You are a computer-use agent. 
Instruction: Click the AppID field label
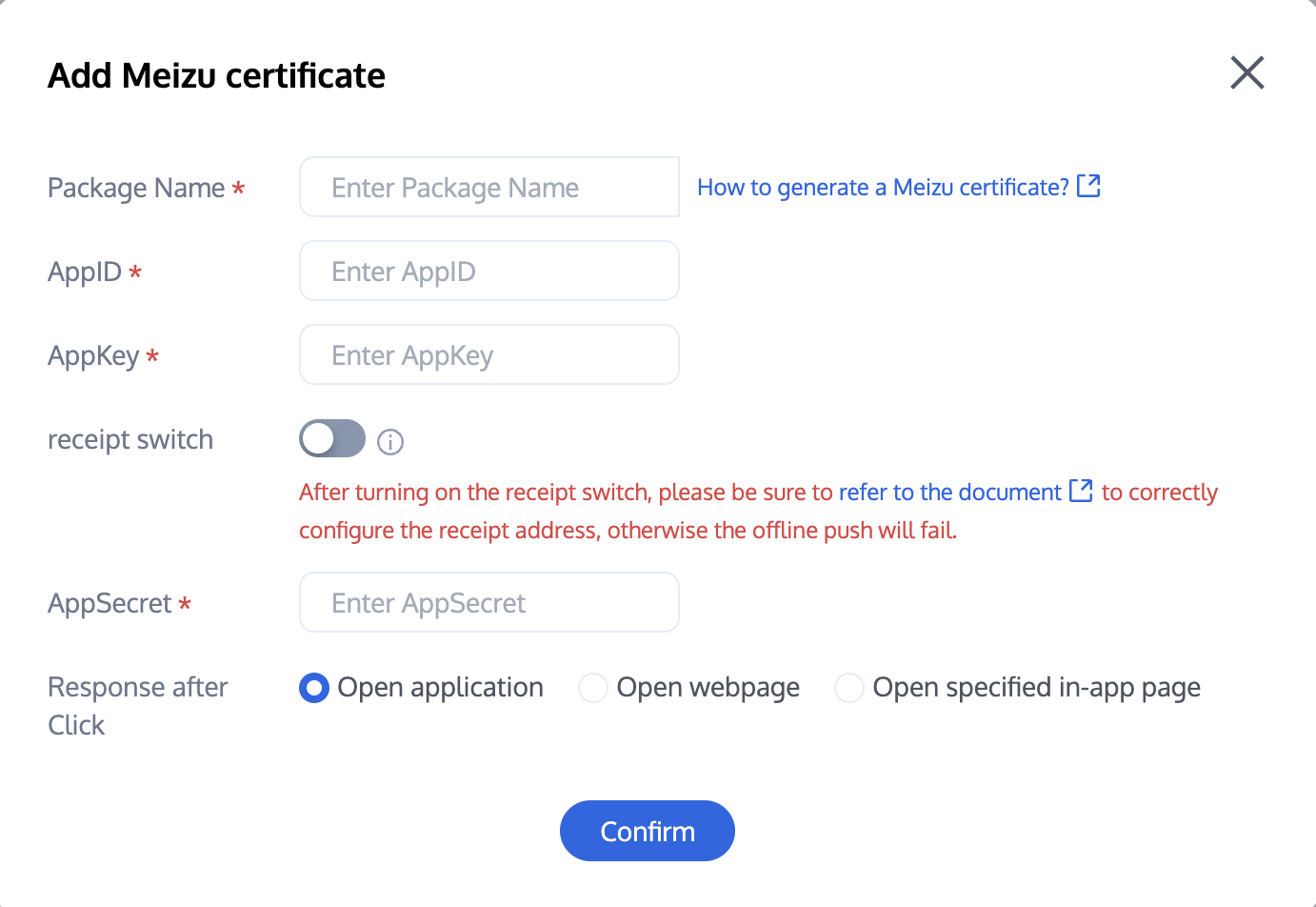(85, 272)
